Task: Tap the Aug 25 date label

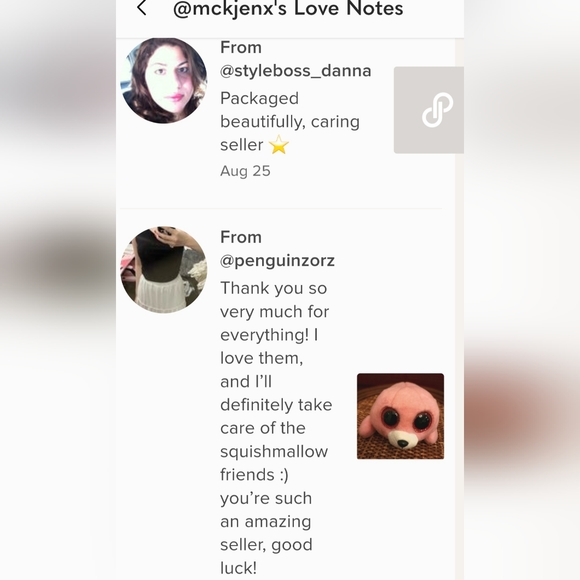Action: [245, 171]
